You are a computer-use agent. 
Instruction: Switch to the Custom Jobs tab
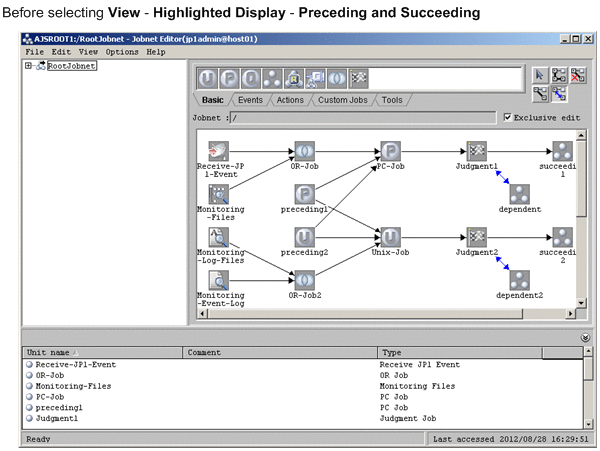point(345,100)
